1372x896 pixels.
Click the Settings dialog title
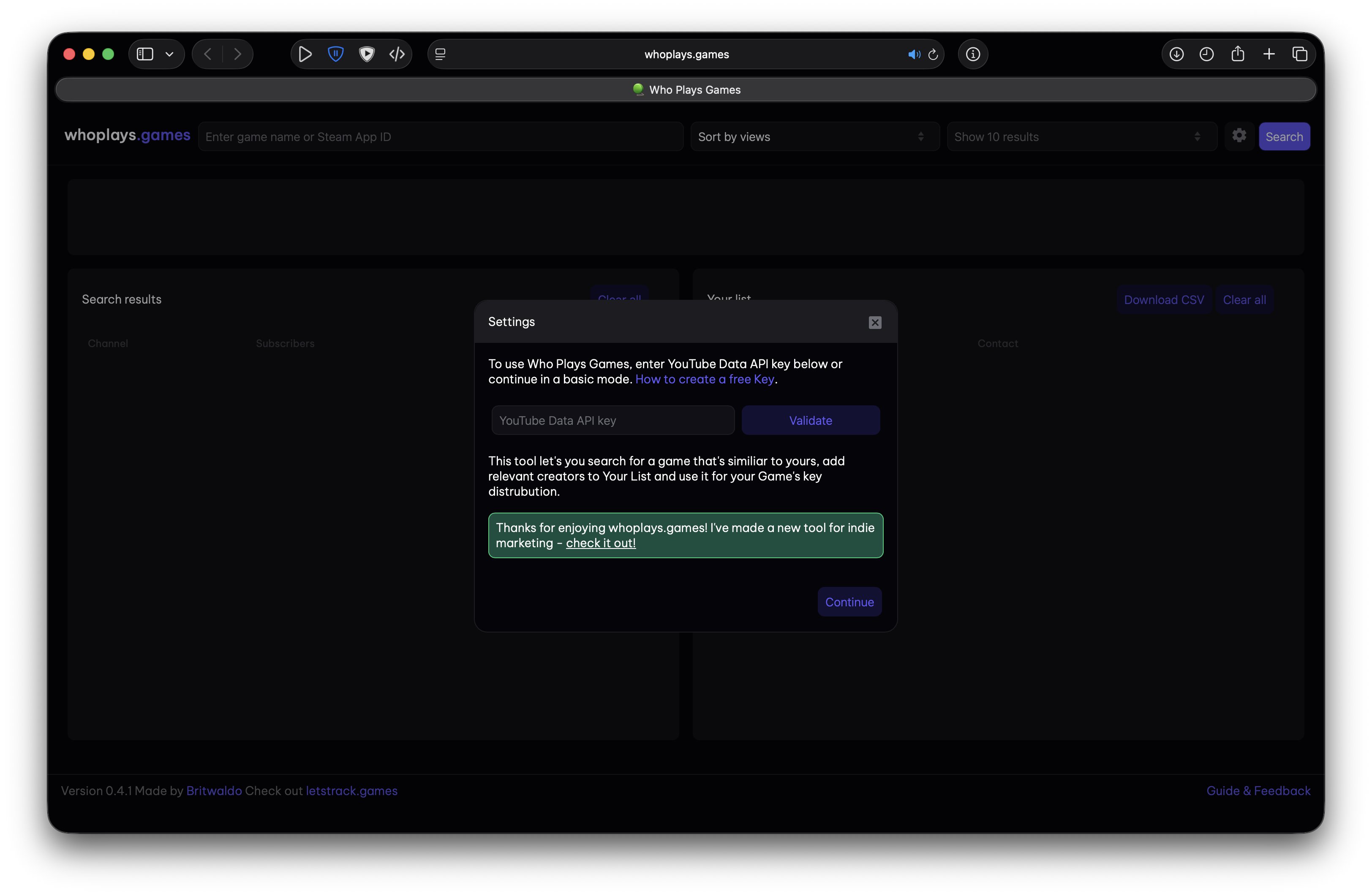click(x=511, y=321)
